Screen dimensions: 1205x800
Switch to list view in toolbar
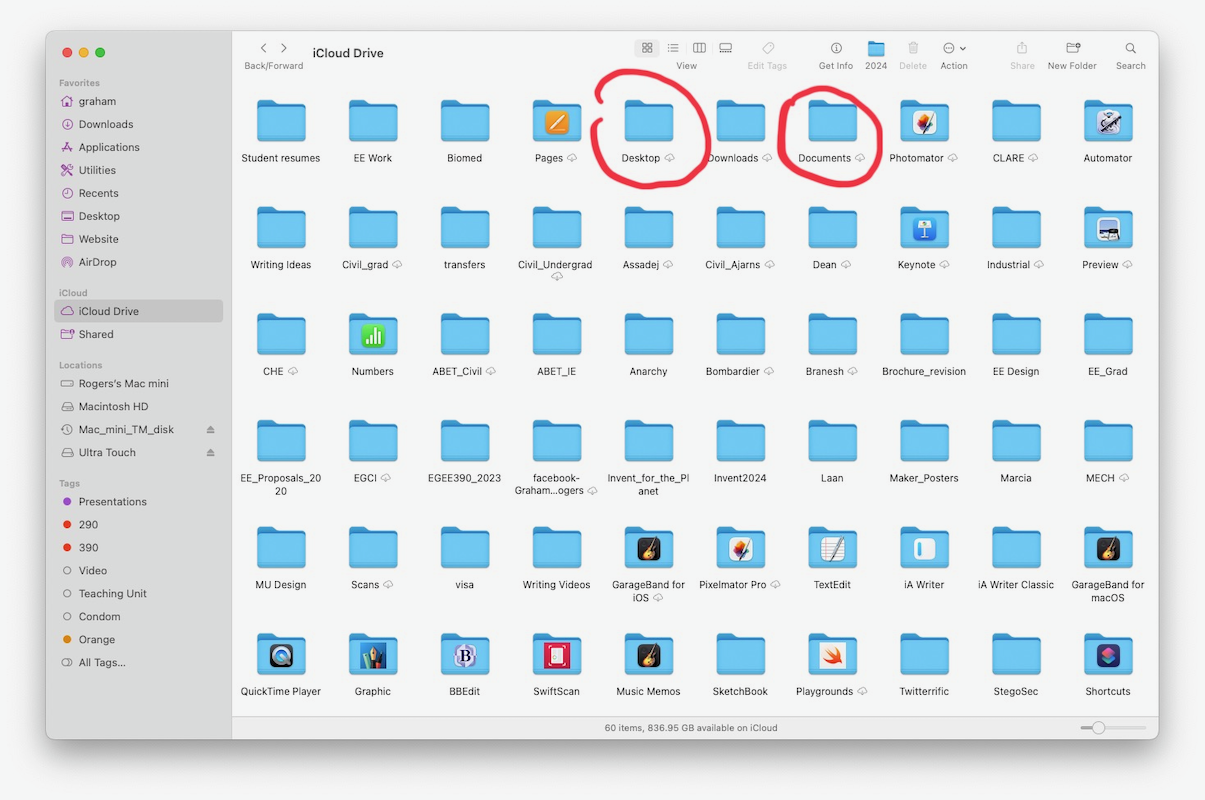(x=673, y=48)
